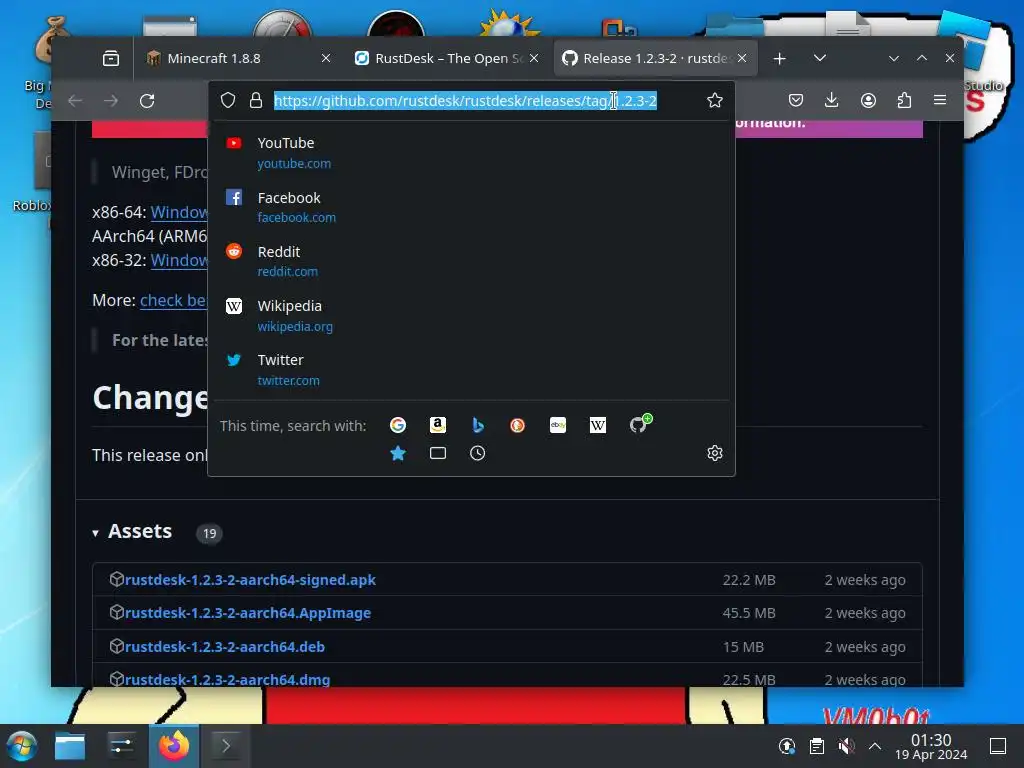Choose the YouTube suggestion
This screenshot has height=768, width=1024.
click(472, 153)
